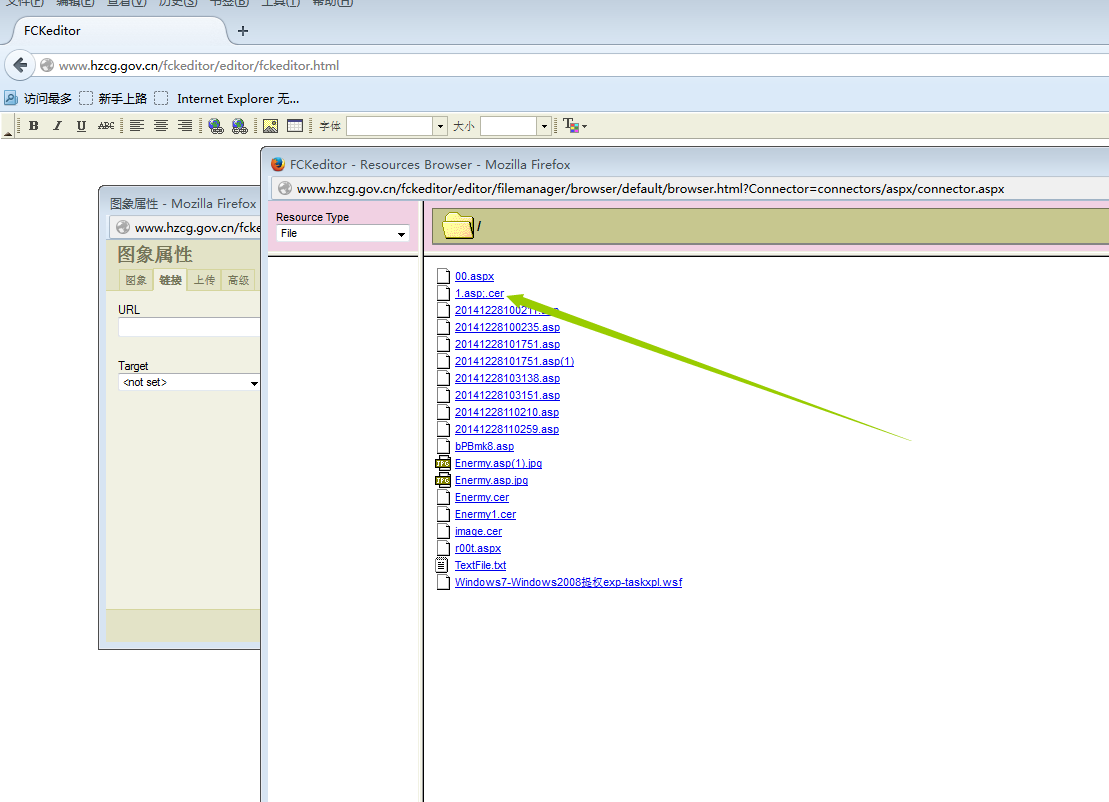Toggle underline formatting
Viewport: 1109px width, 802px height.
click(81, 126)
